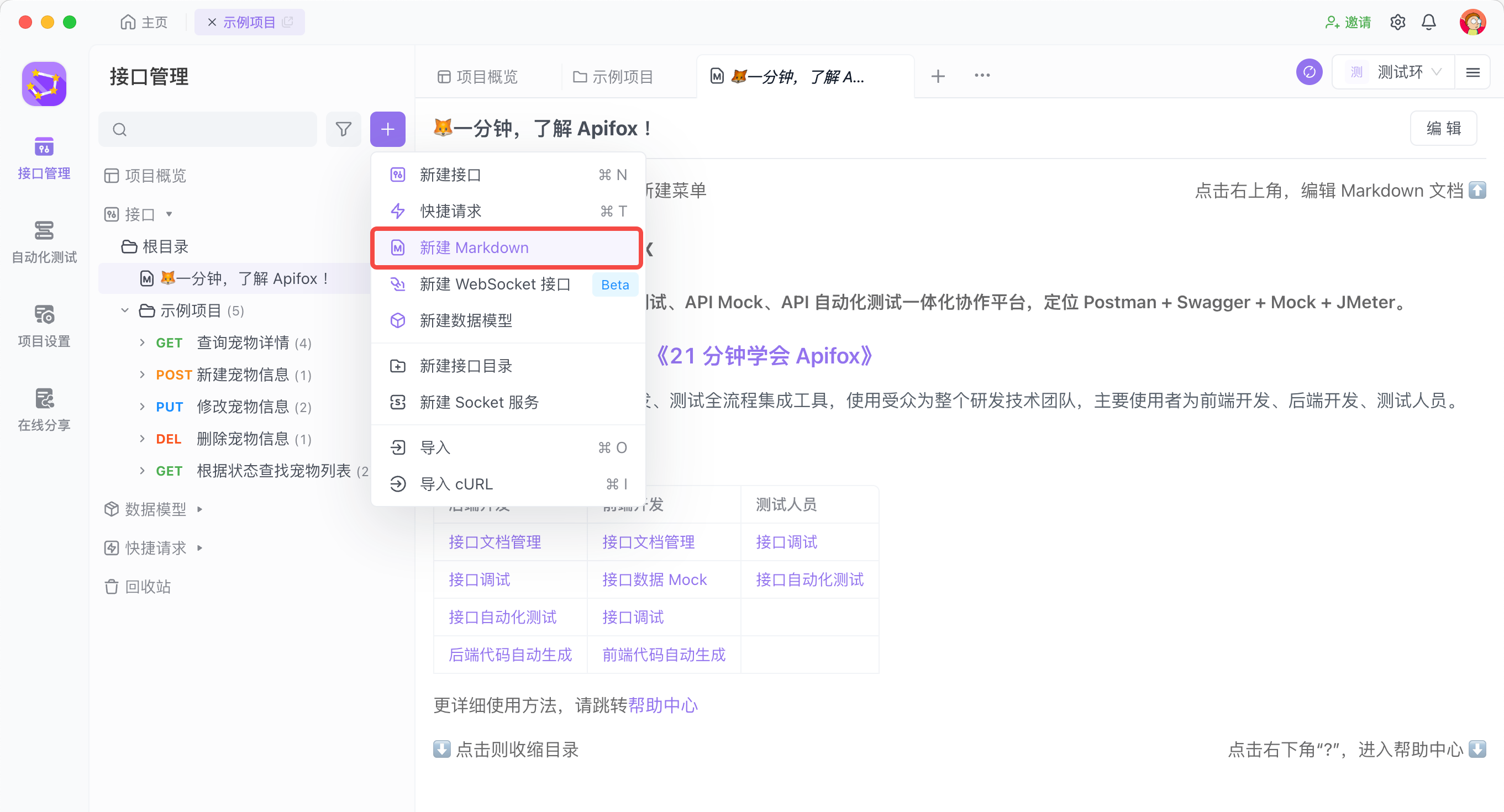The width and height of the screenshot is (1504, 812).
Task: Choose 导入 cURL from the menu
Action: coord(508,484)
